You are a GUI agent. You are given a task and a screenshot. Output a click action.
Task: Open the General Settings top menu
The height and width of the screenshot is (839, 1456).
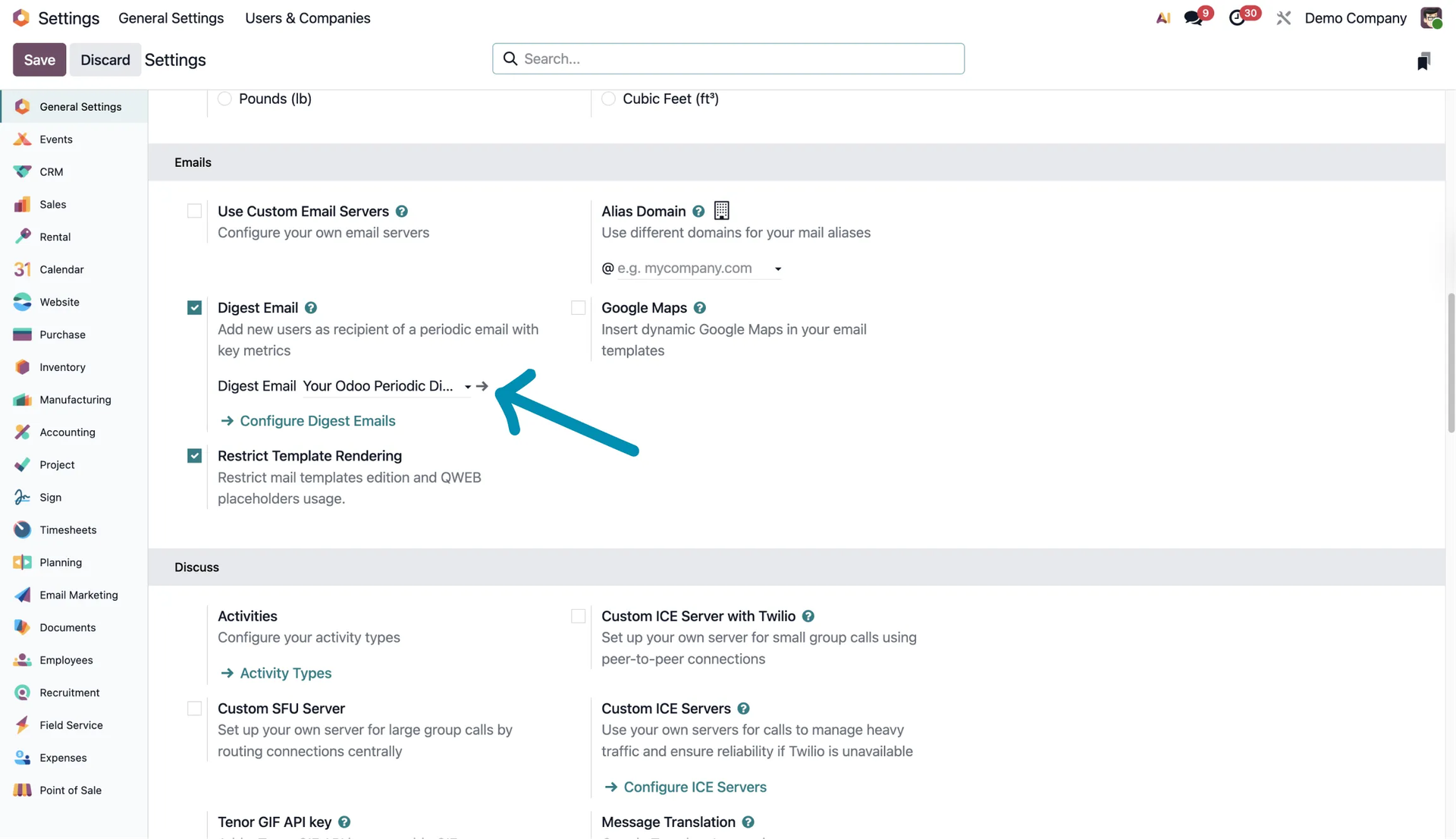(x=171, y=17)
